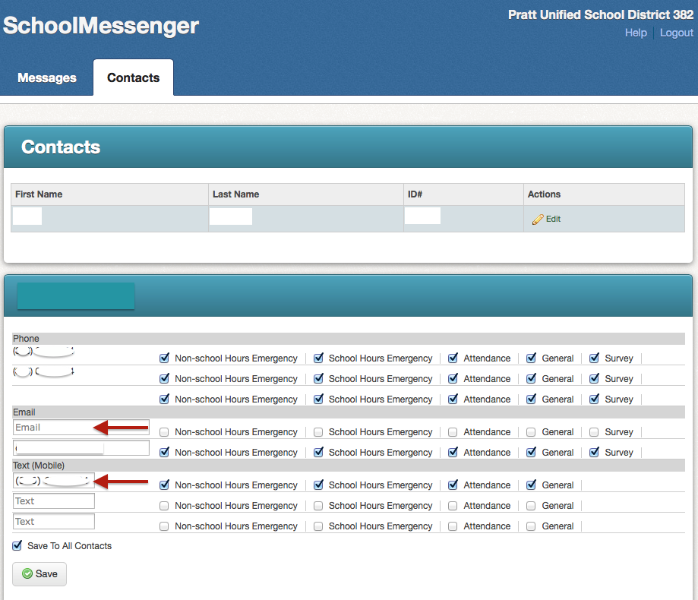The image size is (698, 600).
Task: Check second mobile Non-school Hours Emergency
Action: [x=164, y=506]
